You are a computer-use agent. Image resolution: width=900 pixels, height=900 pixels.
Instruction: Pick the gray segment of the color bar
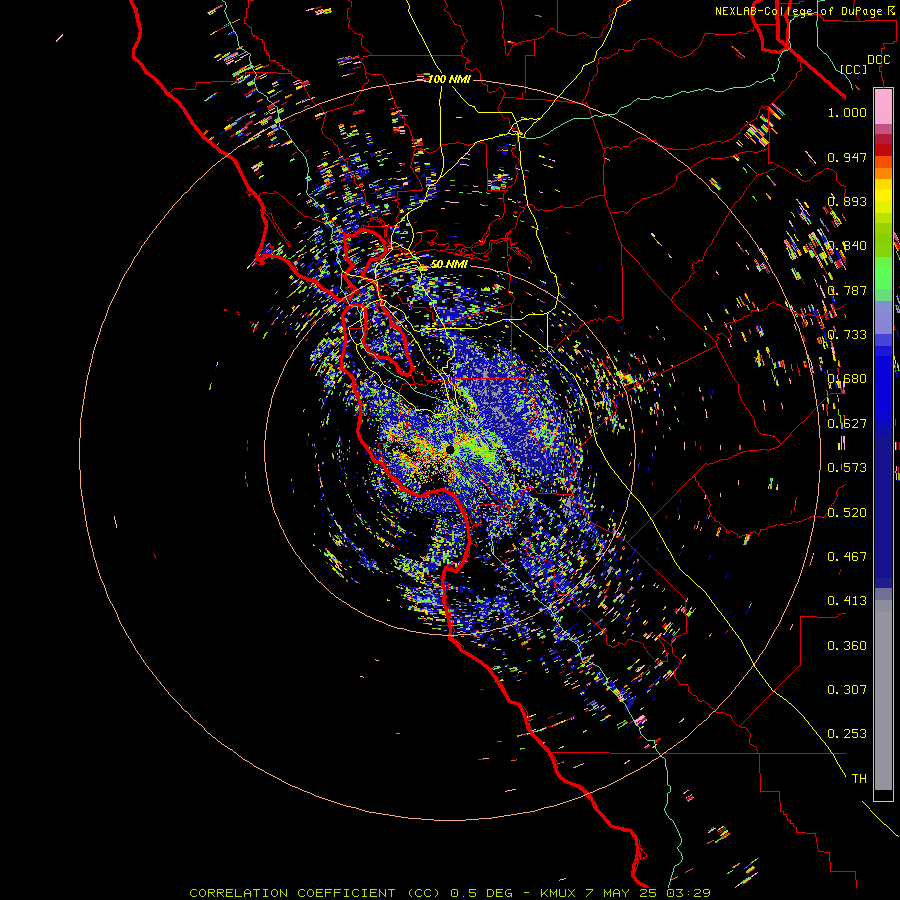click(883, 695)
